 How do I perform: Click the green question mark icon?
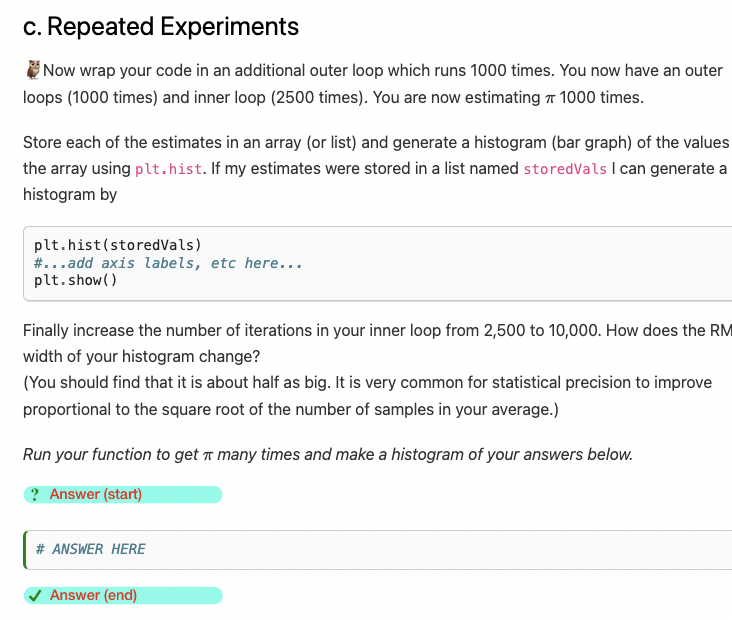point(35,494)
